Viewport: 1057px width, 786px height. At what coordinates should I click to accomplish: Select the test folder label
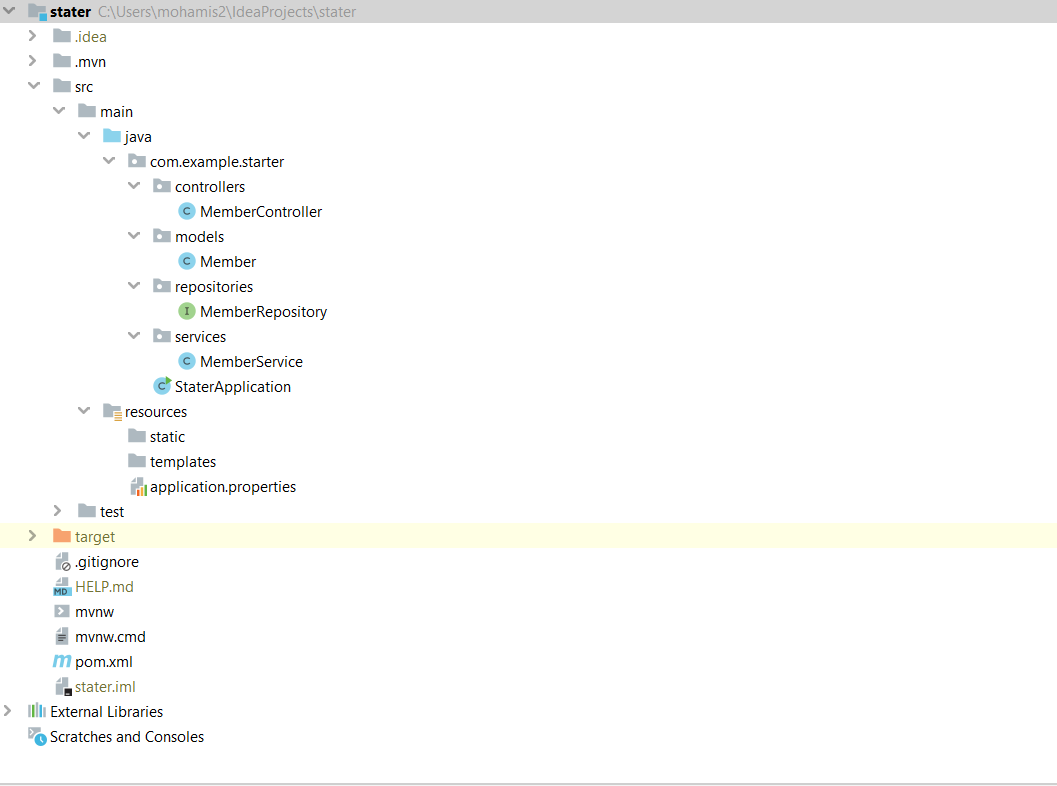112,512
